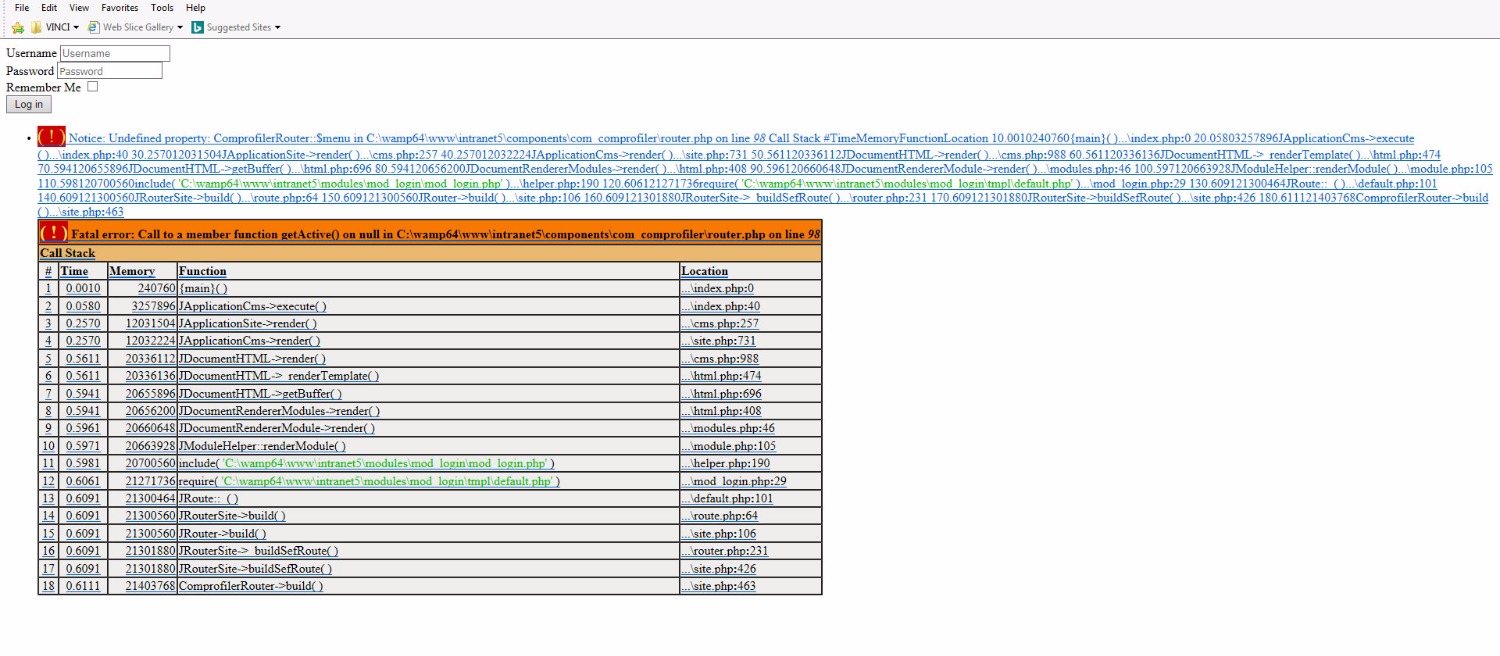Expand the VINCI favorites dropdown arrow

click(x=76, y=27)
